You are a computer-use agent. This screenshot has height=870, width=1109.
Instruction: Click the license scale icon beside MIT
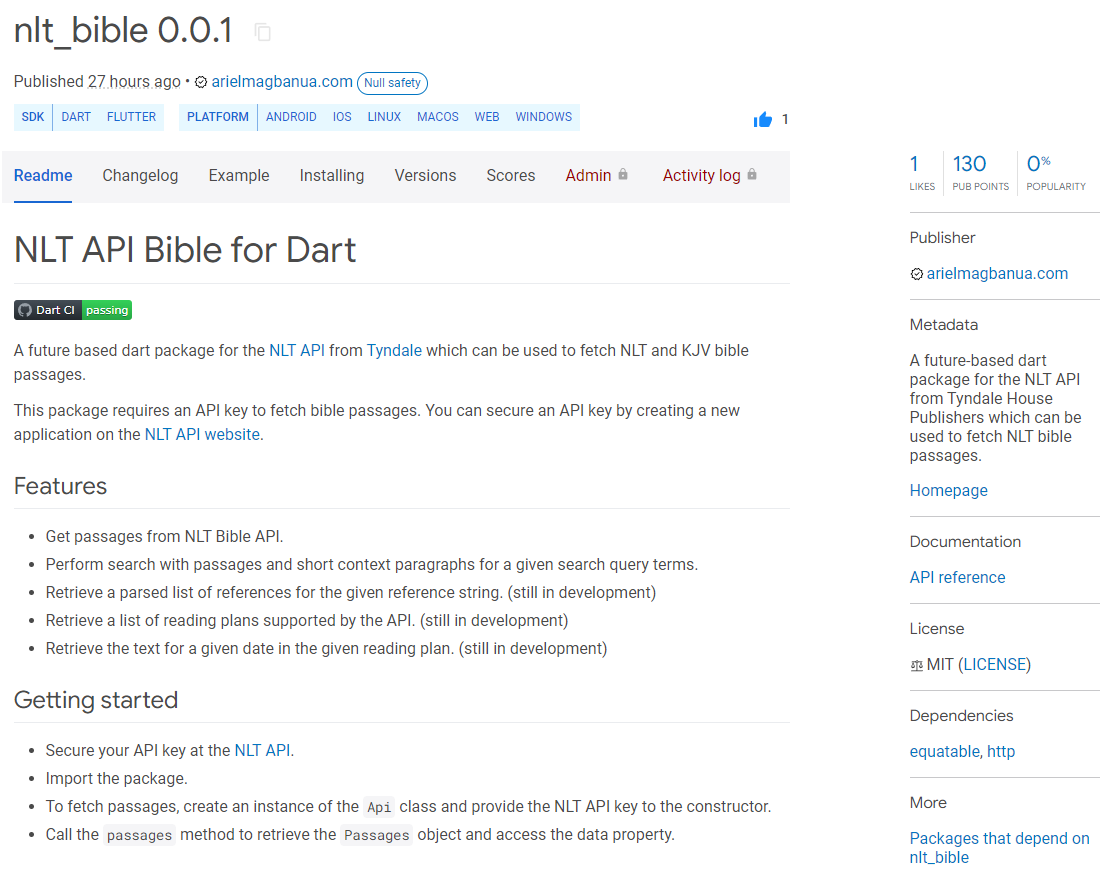(x=917, y=665)
